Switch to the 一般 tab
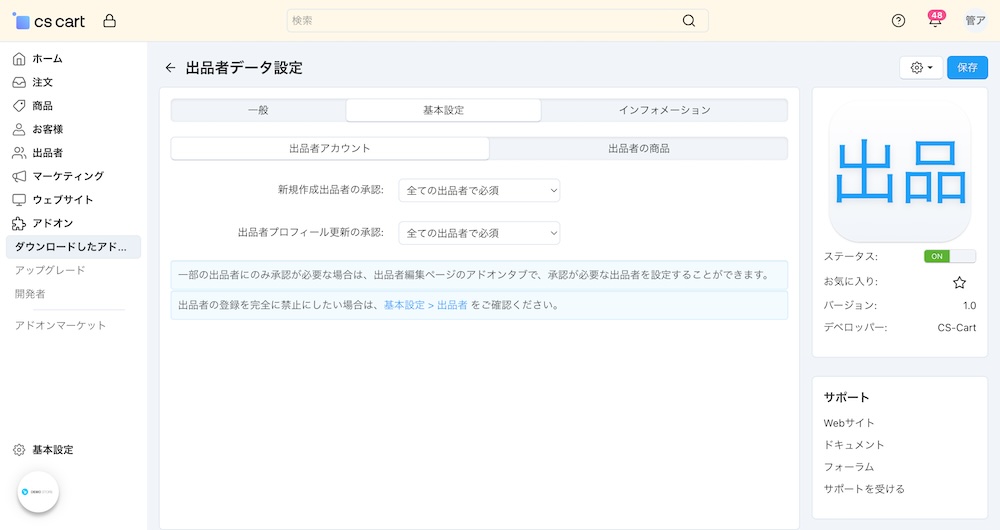The height and width of the screenshot is (530, 1000). tap(258, 110)
